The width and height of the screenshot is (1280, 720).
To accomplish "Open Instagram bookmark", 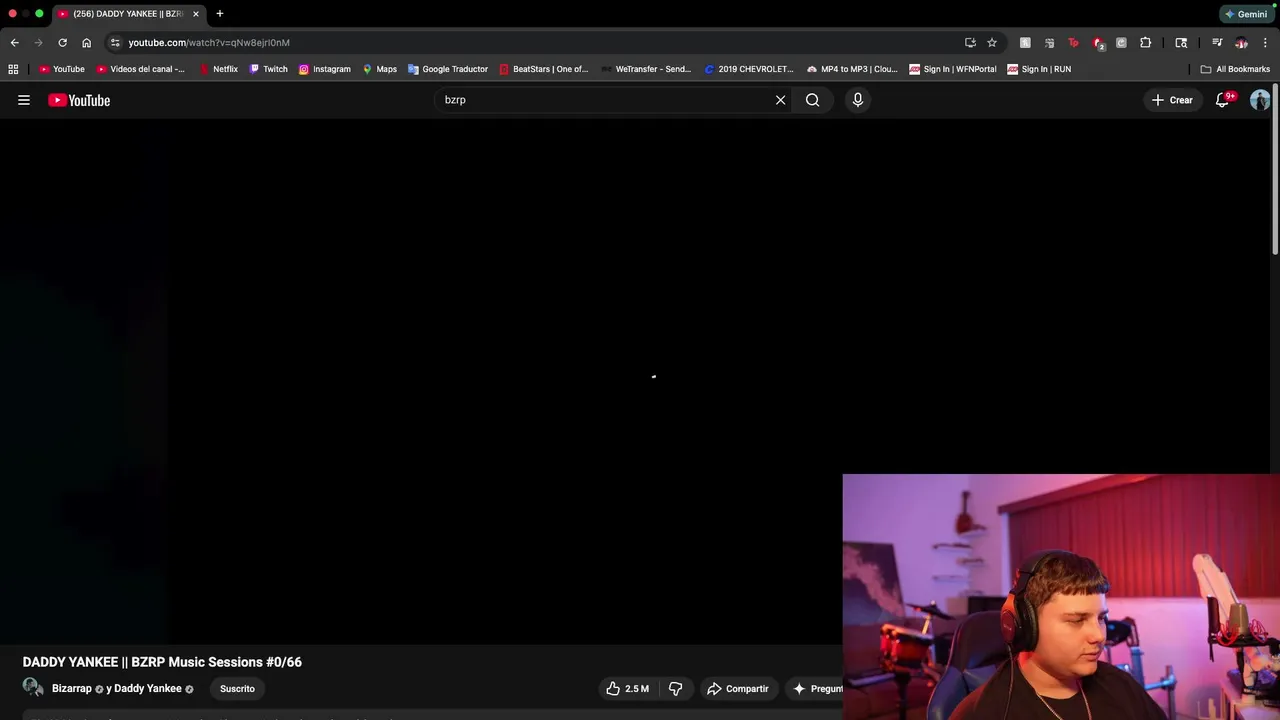I will [325, 69].
